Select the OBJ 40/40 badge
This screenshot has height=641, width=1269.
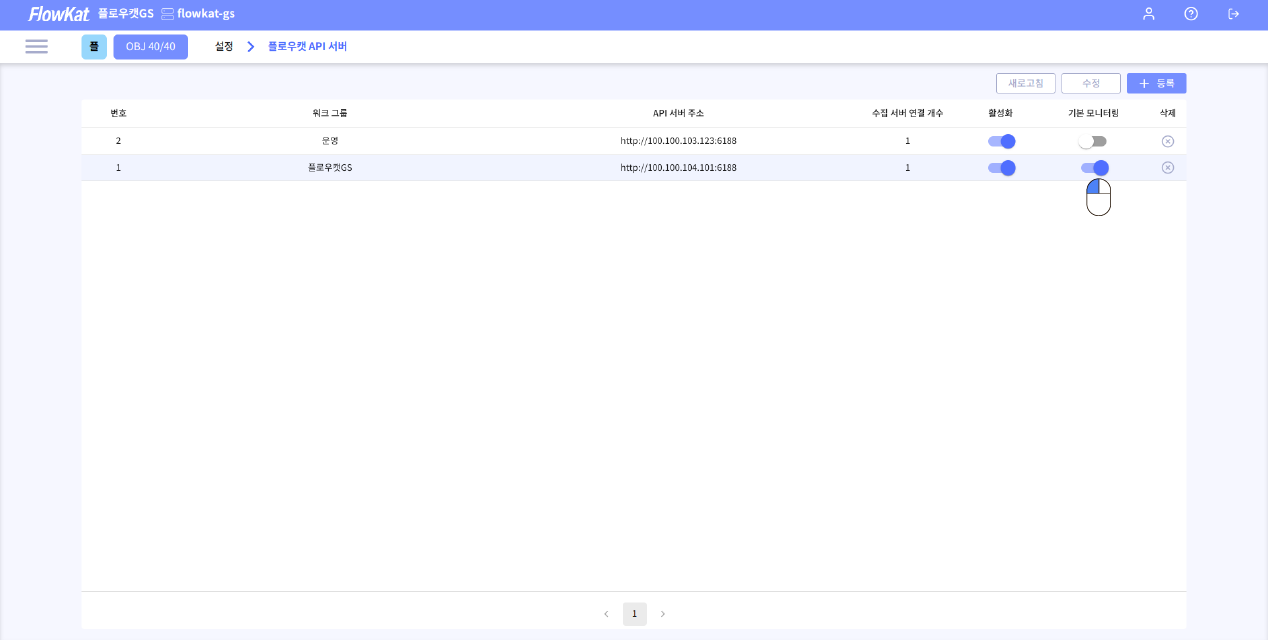(x=150, y=47)
